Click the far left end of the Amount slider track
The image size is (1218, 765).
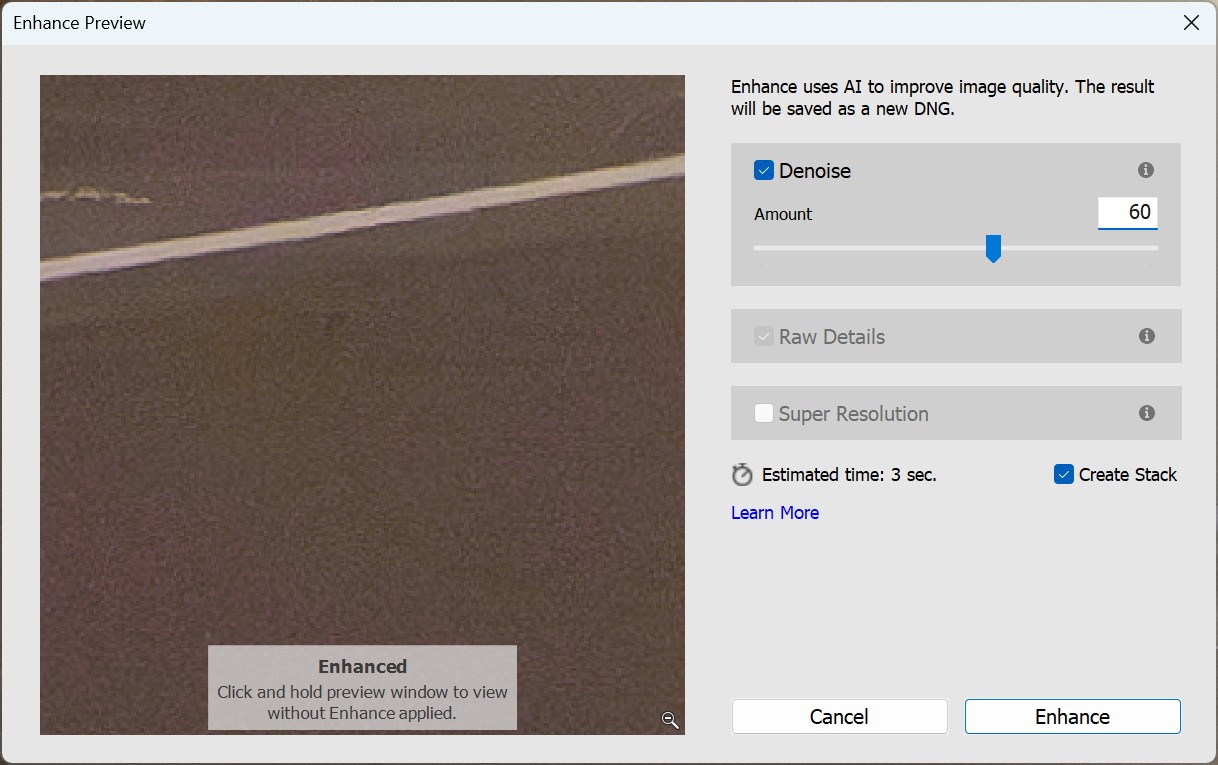click(757, 248)
